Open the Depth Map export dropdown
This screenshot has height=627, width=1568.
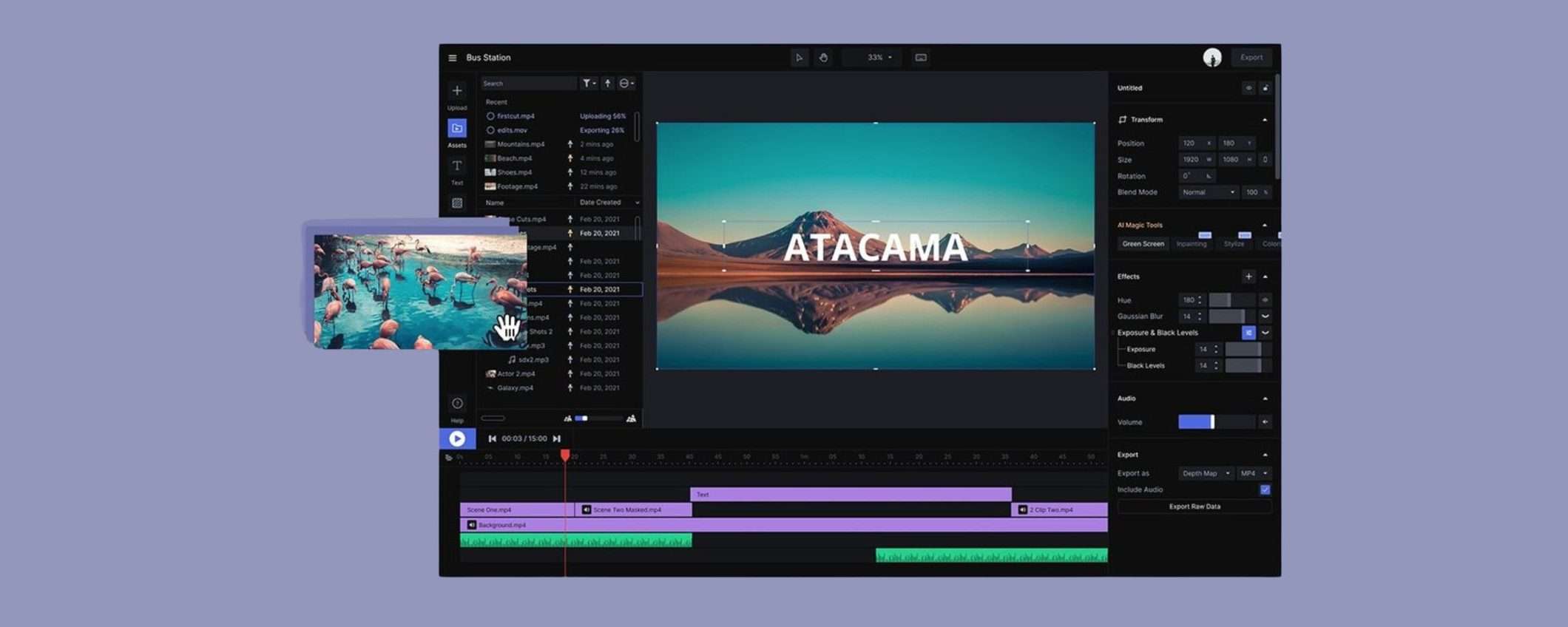point(1205,473)
